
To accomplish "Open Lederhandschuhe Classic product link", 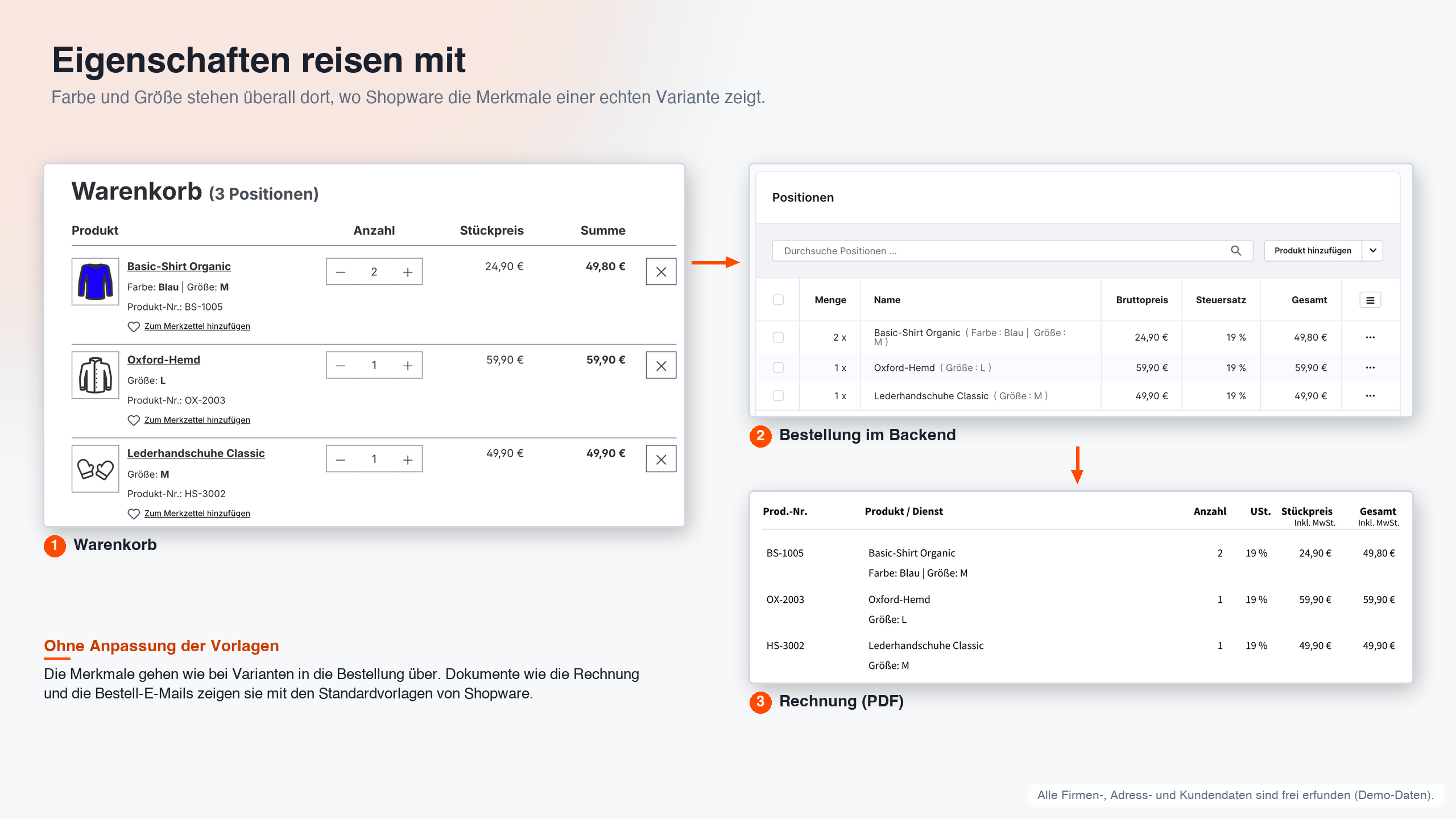I will click(196, 453).
